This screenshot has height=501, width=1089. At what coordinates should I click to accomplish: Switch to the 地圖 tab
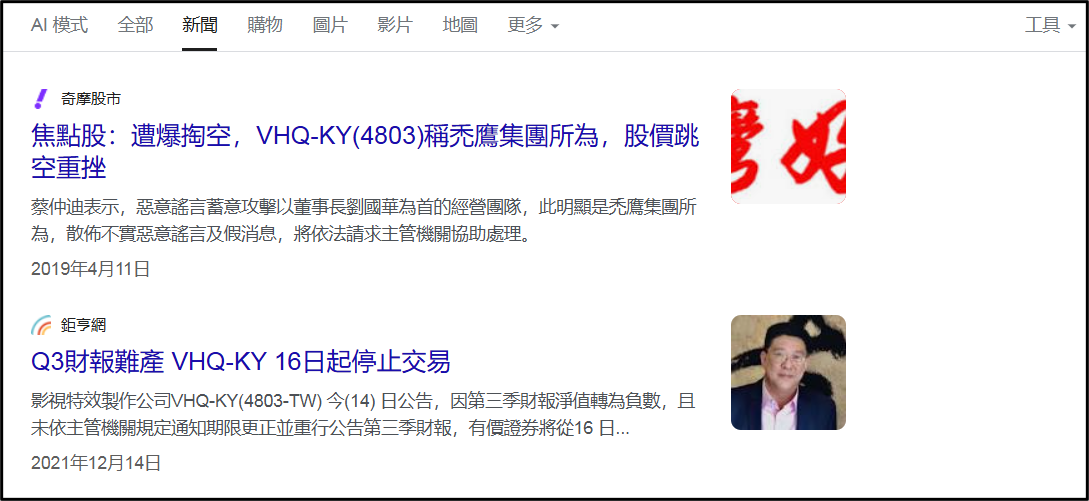pos(460,26)
